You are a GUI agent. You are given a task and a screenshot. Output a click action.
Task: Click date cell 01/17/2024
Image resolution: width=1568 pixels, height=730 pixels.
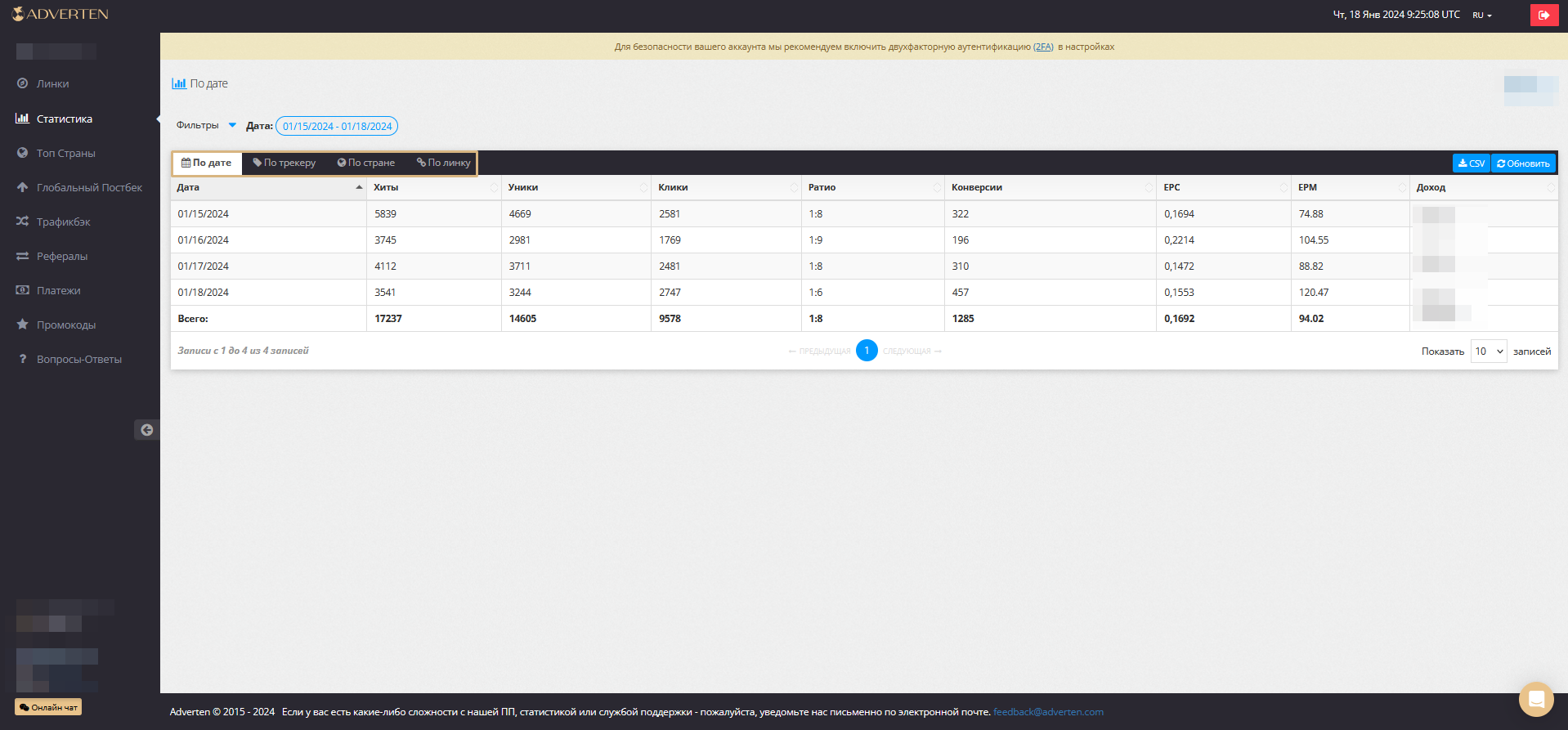tap(204, 266)
